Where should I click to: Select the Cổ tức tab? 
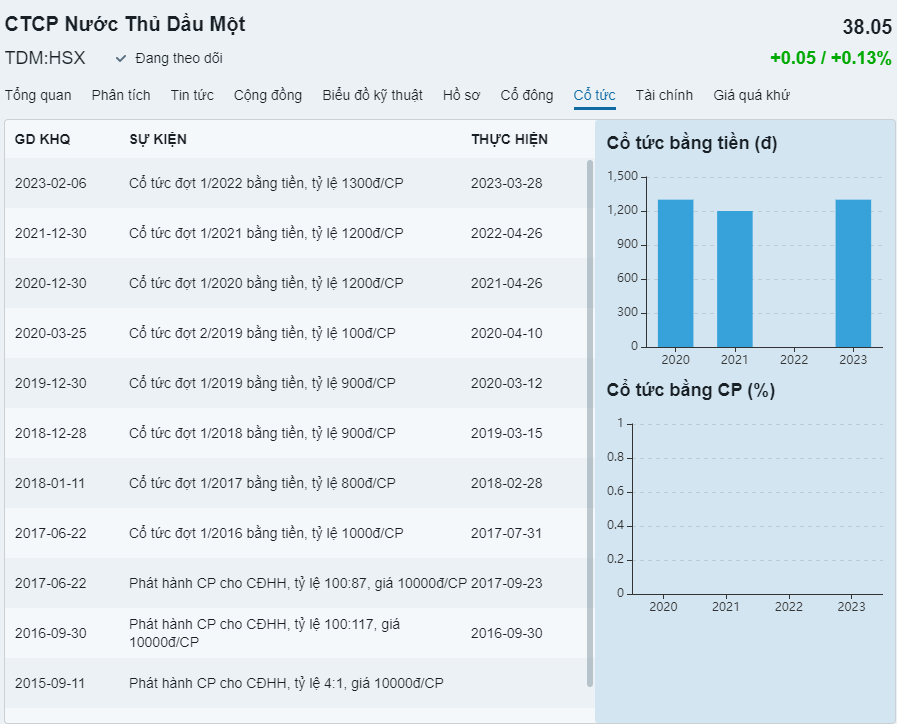(x=594, y=95)
